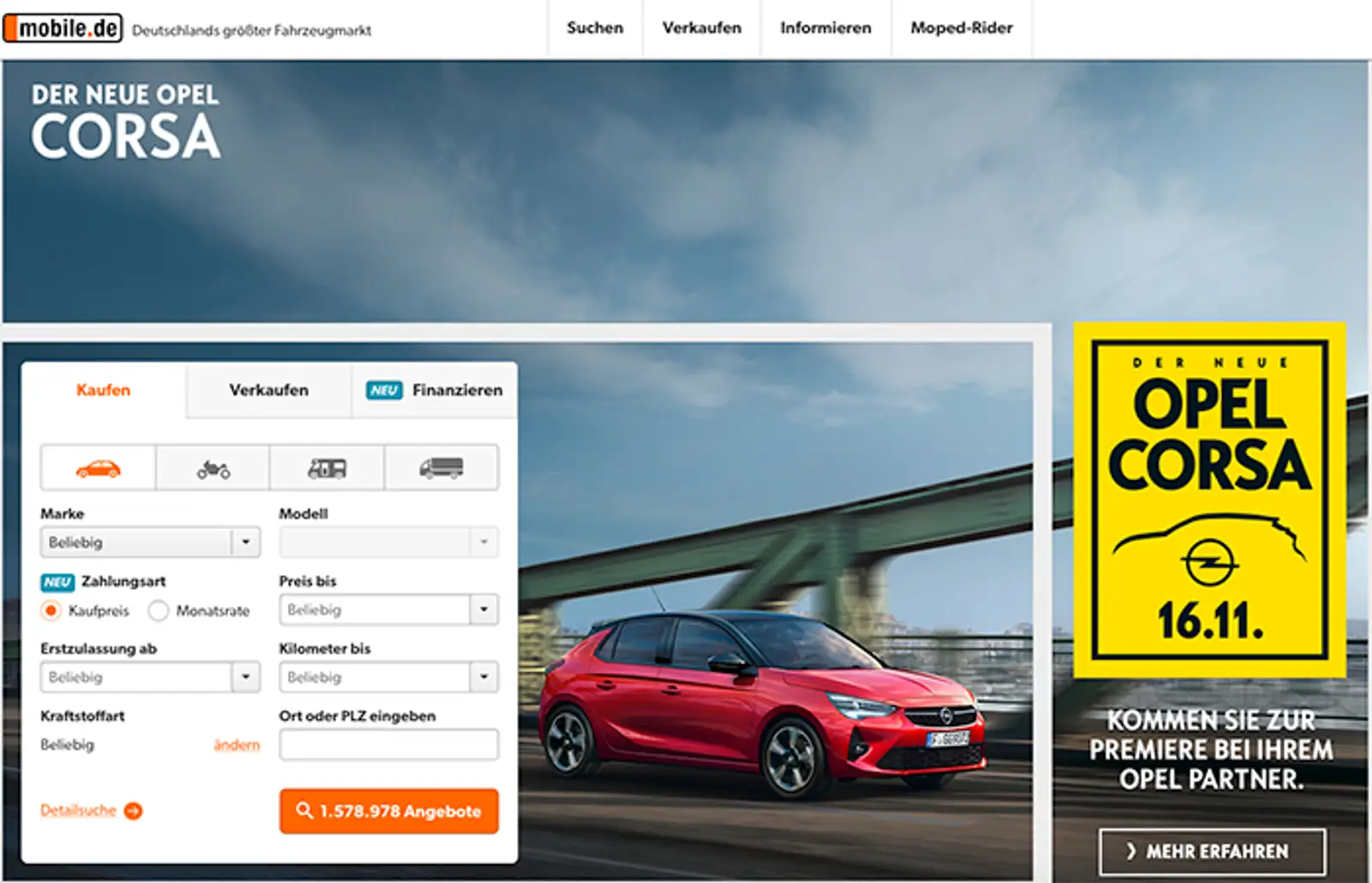Select the motorhome vehicle type icon
Image resolution: width=1372 pixels, height=883 pixels.
(x=327, y=468)
